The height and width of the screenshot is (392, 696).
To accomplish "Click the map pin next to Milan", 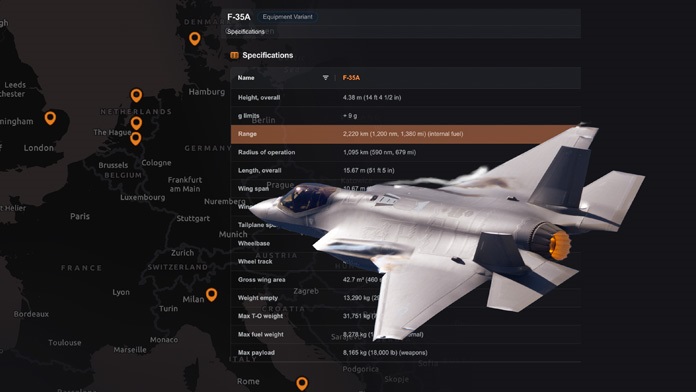I will [211, 294].
